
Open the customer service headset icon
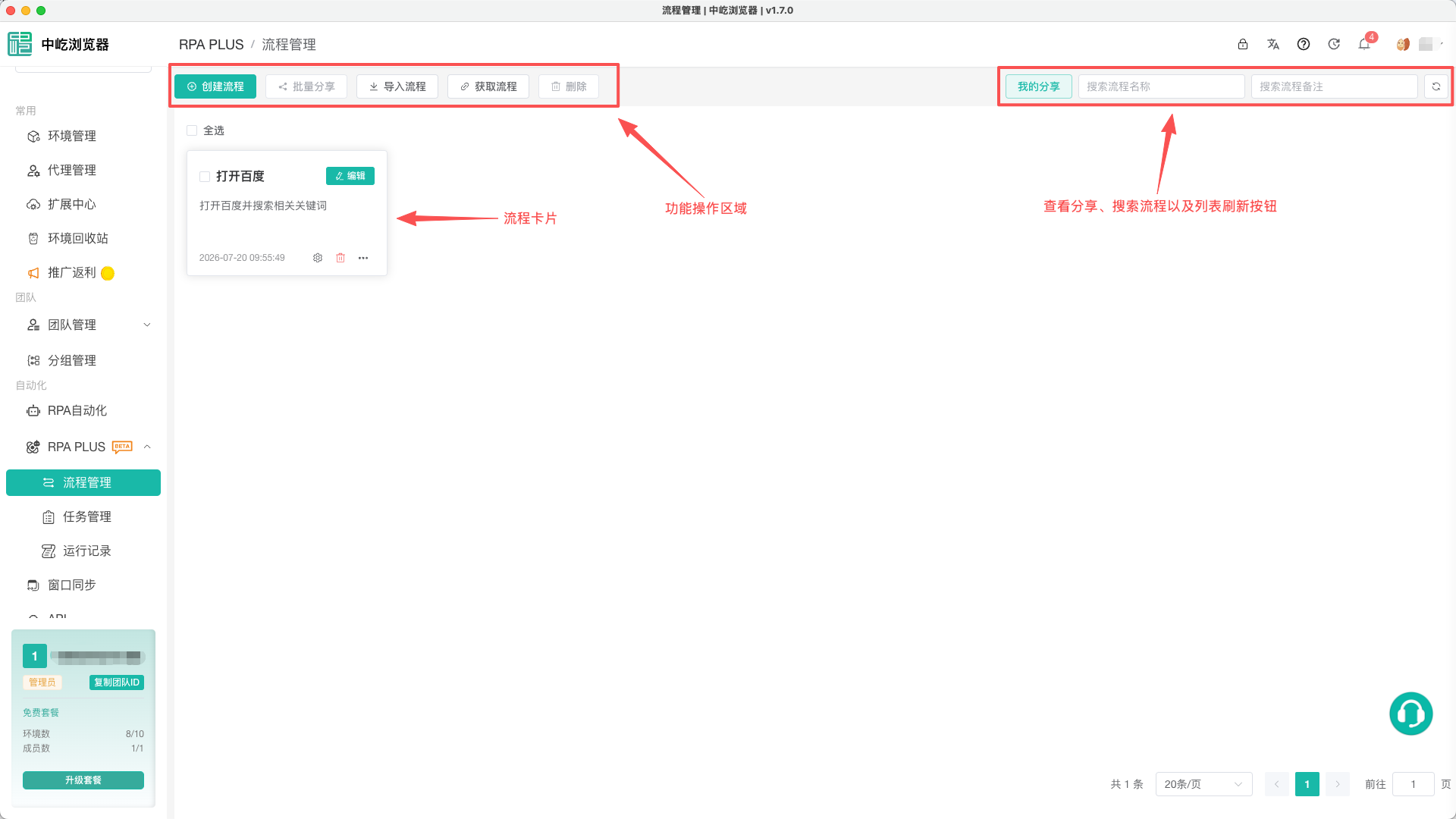coord(1410,714)
